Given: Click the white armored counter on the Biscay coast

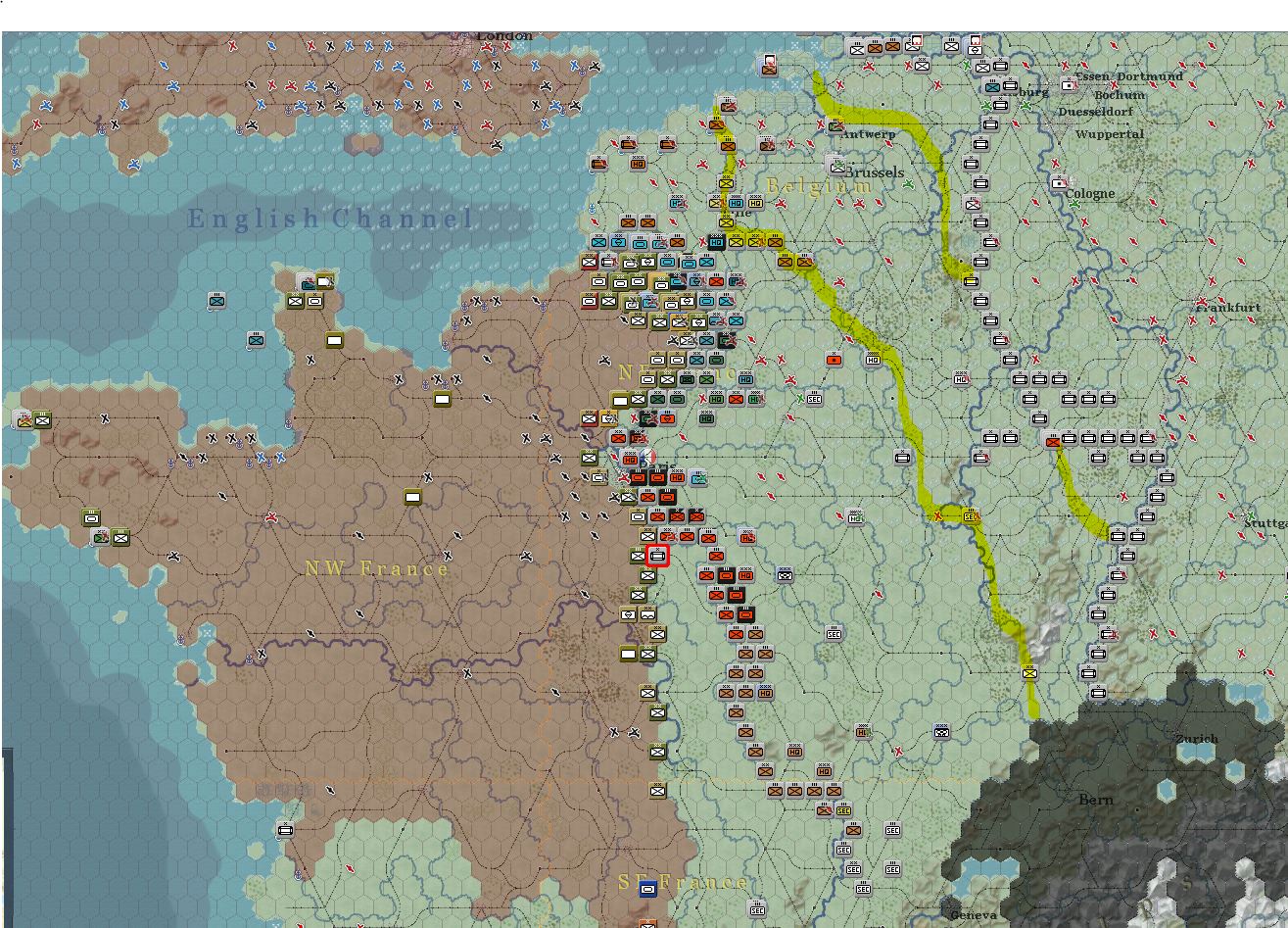Looking at the screenshot, I should [x=285, y=830].
